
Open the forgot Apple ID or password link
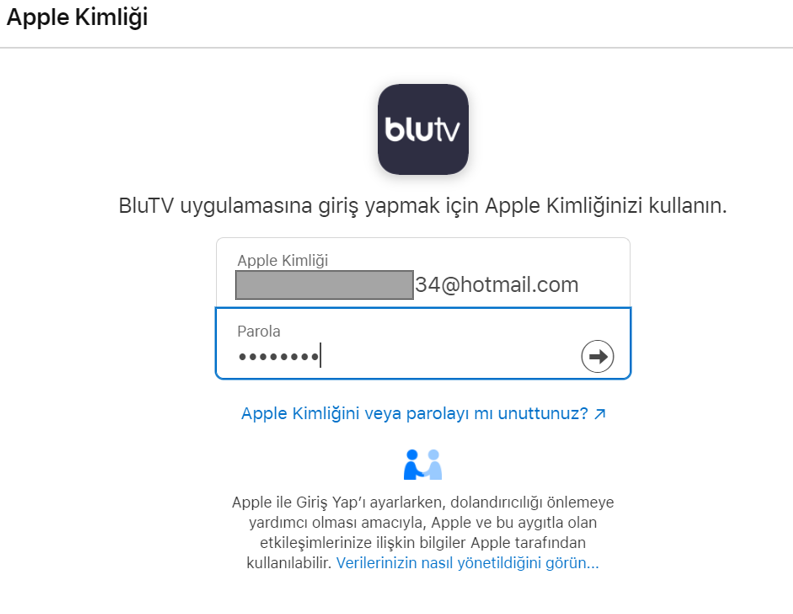point(423,414)
